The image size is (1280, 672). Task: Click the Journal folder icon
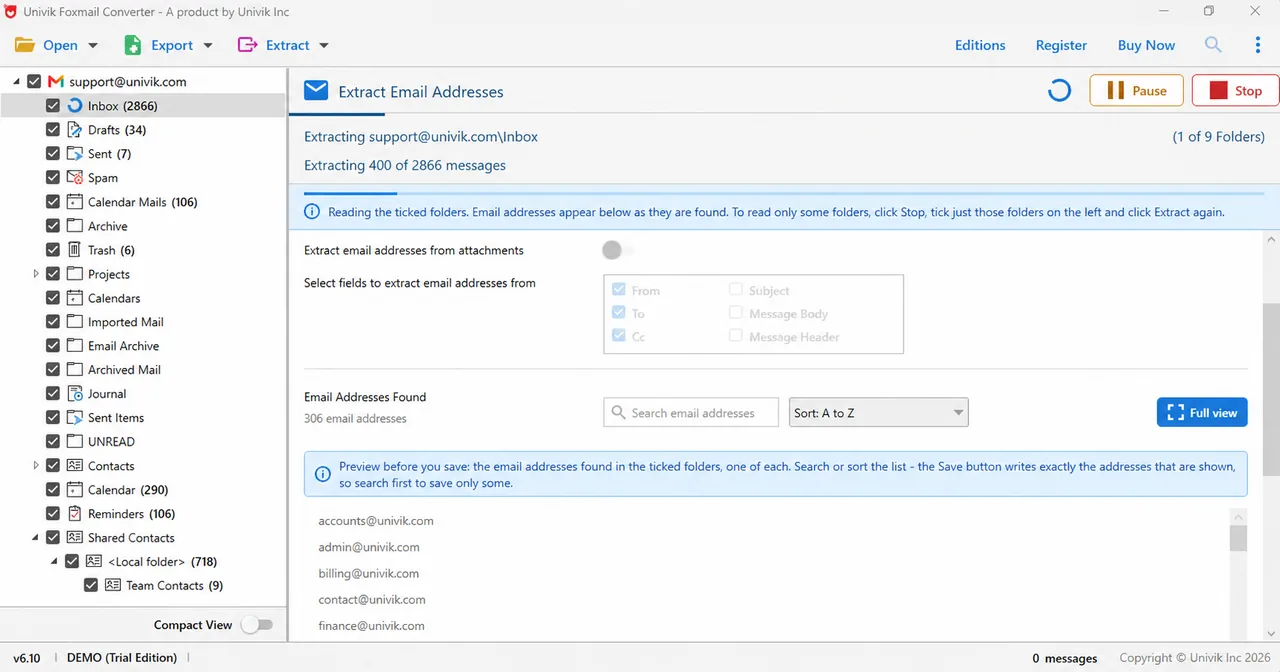coord(75,394)
